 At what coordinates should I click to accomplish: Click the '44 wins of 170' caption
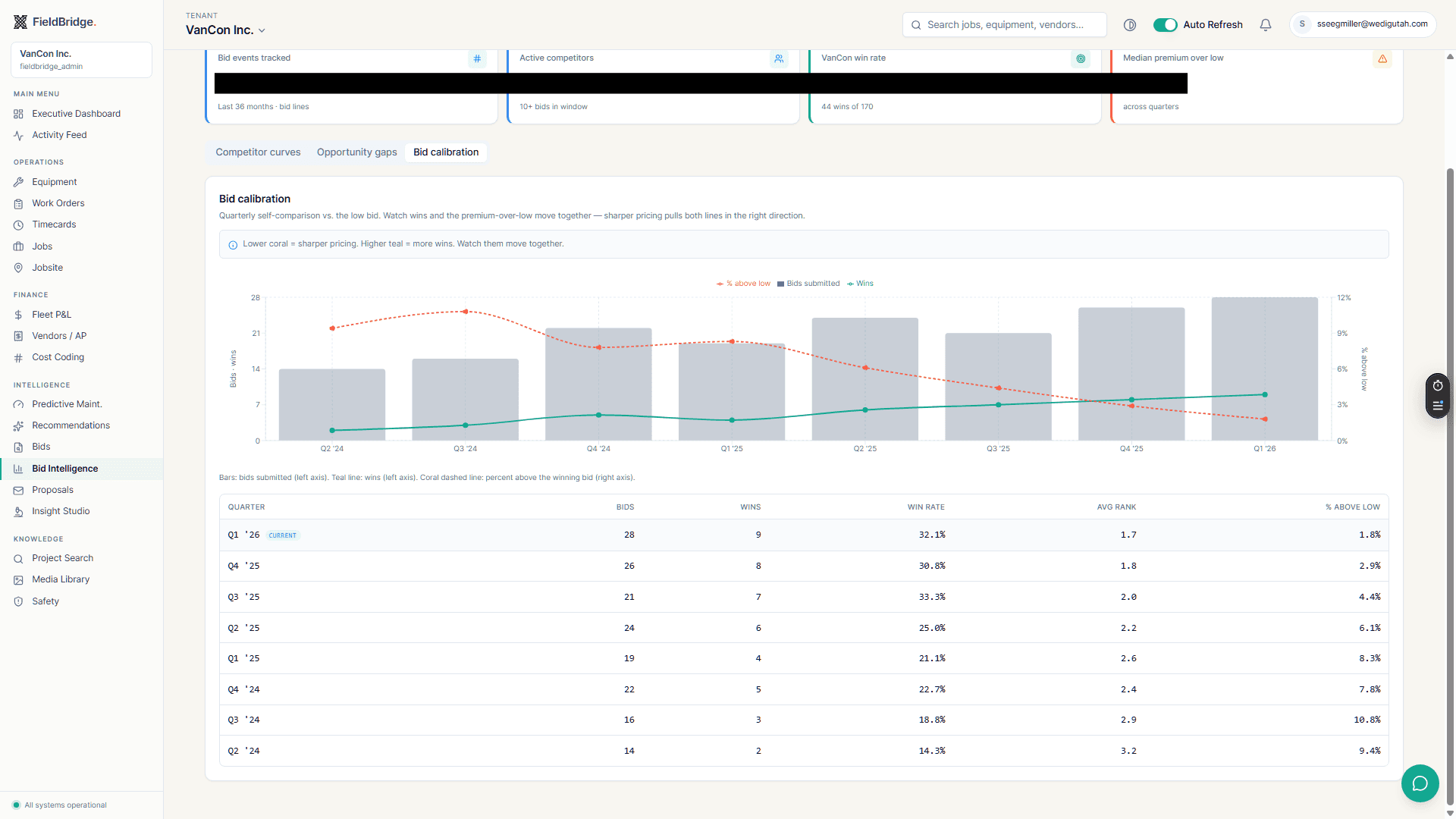point(847,107)
